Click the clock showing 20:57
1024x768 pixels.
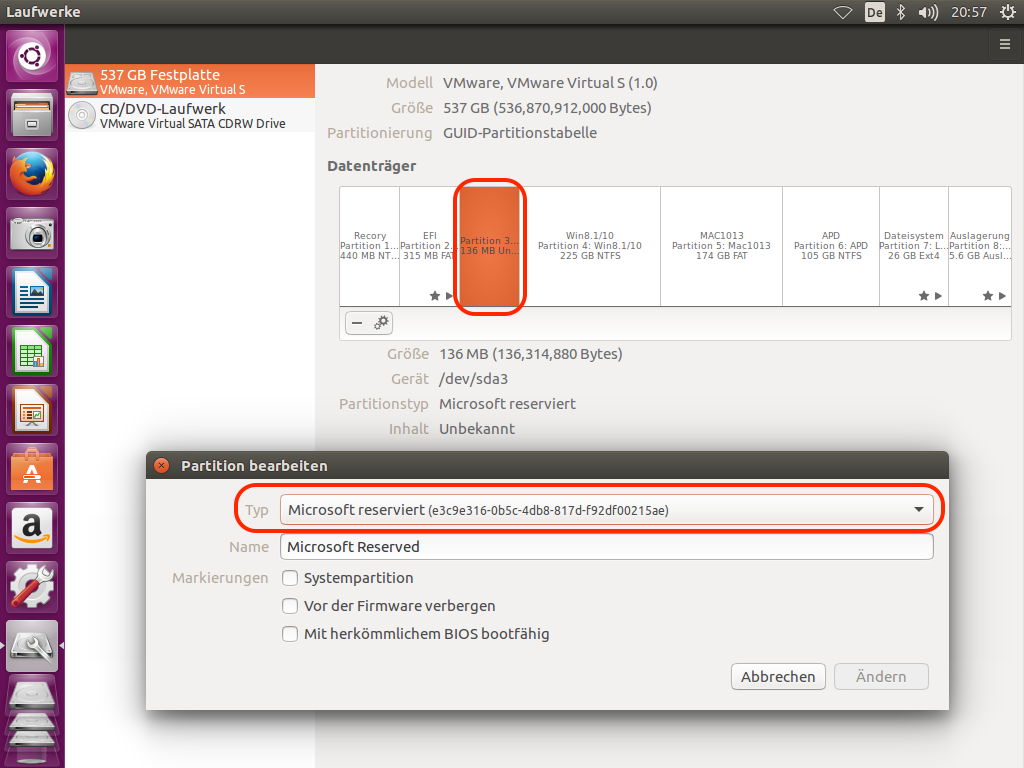(968, 12)
